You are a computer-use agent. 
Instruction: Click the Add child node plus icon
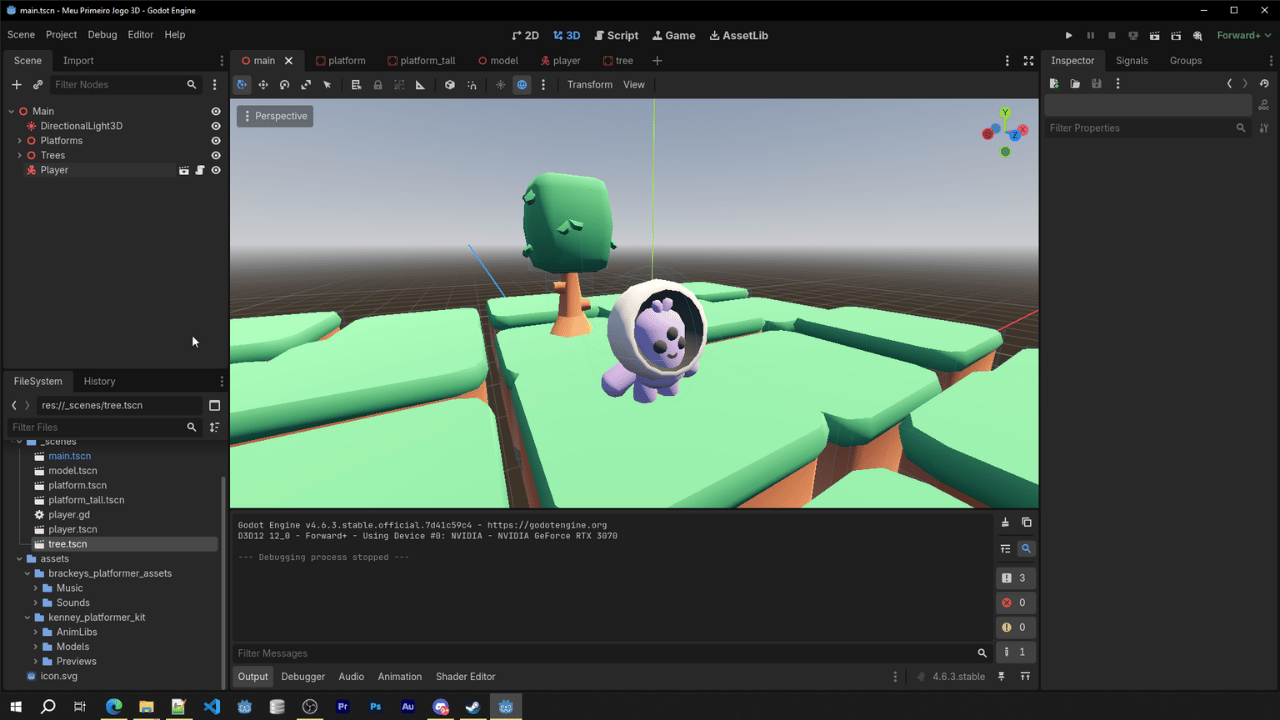(x=16, y=85)
